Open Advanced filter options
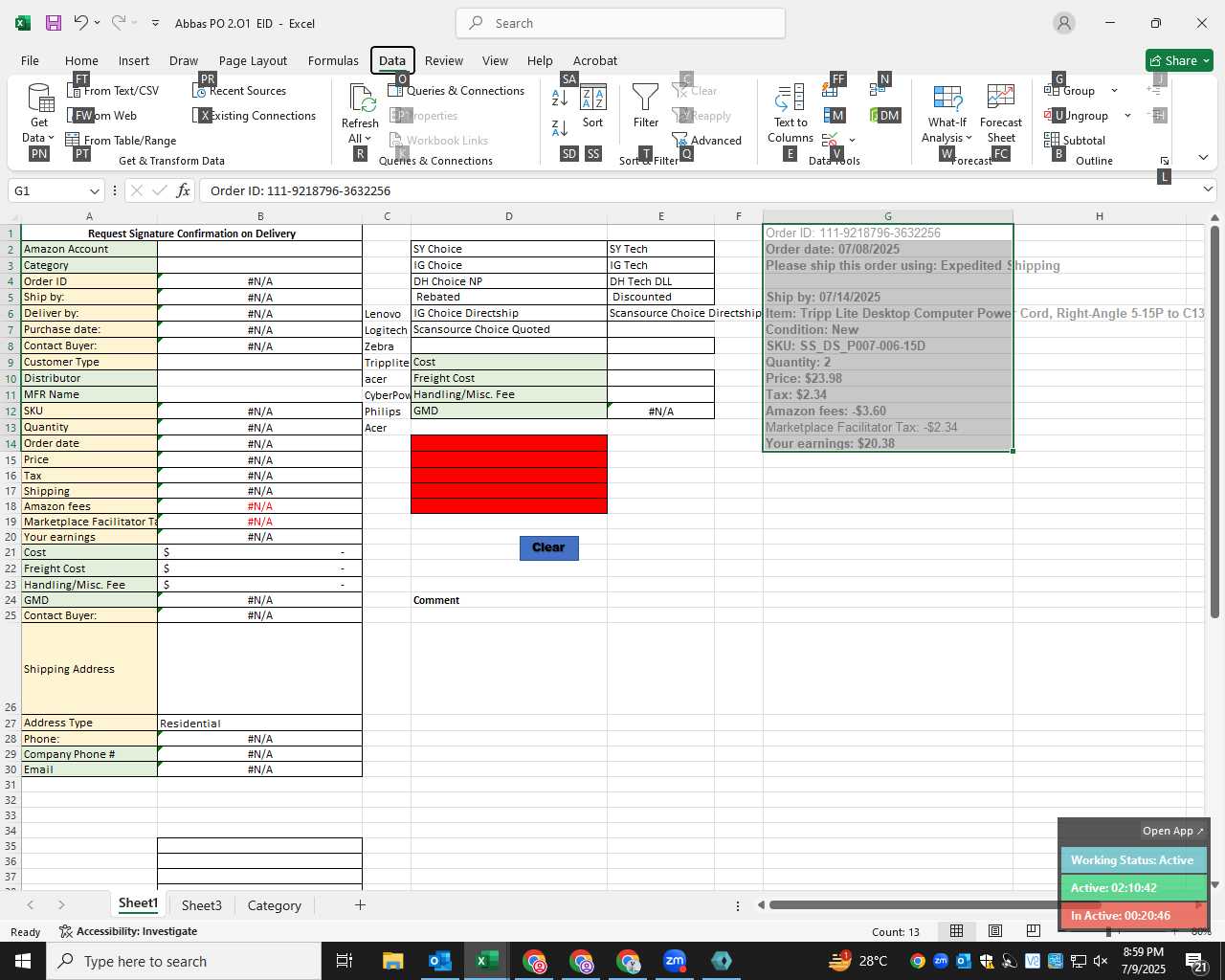Viewport: 1225px width, 980px height. tap(707, 141)
